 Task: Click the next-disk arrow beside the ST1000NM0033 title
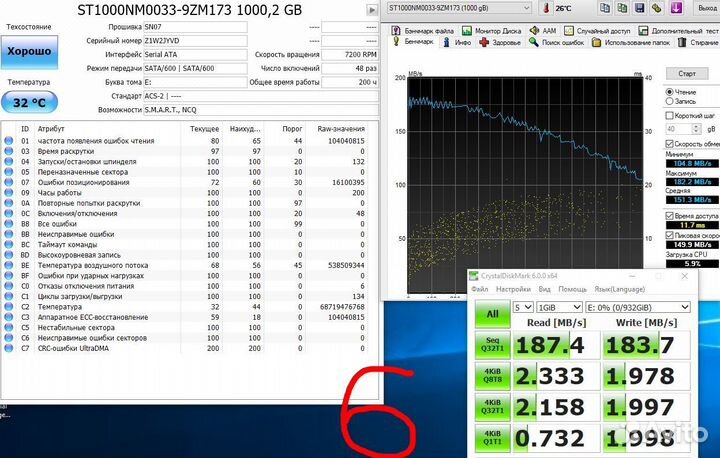372,10
